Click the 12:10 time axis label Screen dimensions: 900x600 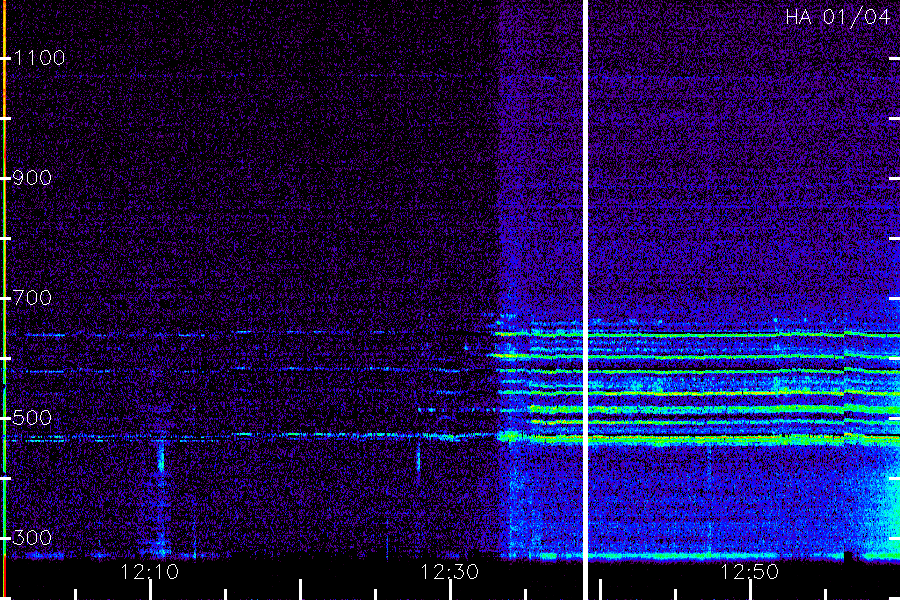point(150,572)
